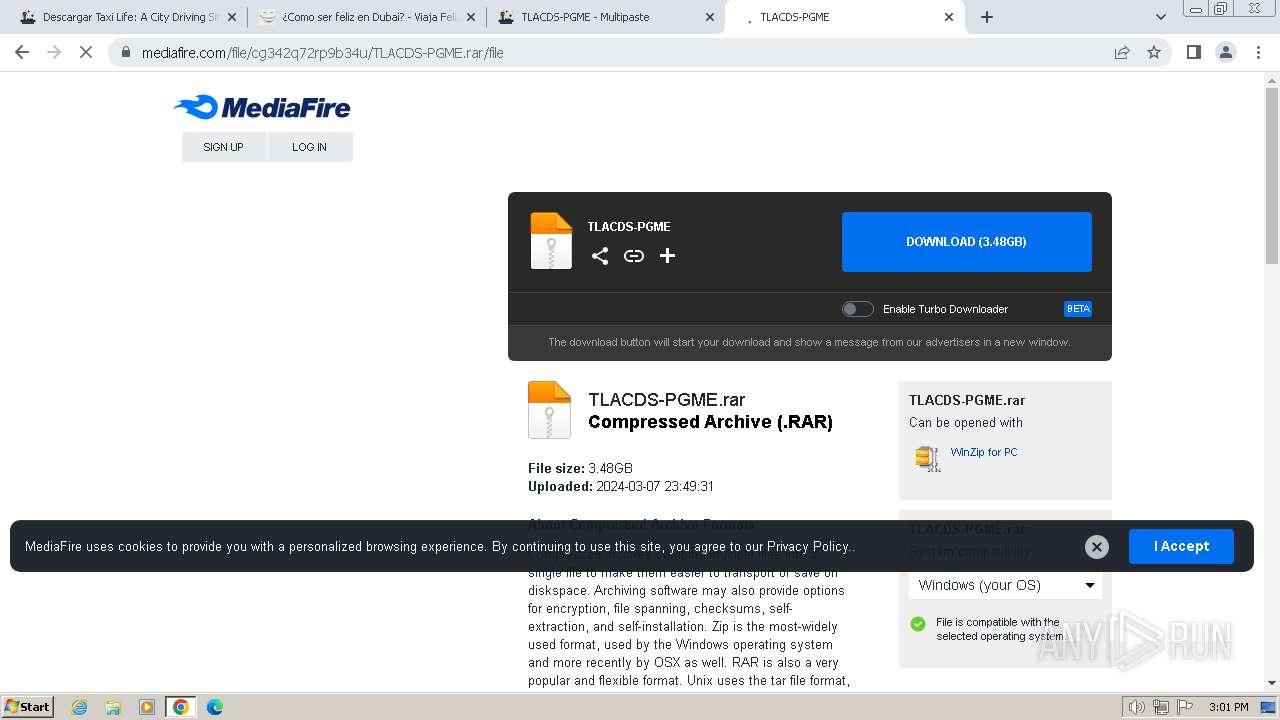Open the share icon under TLACDS-PGME
Screen dimensions: 1280x720
click(x=600, y=256)
